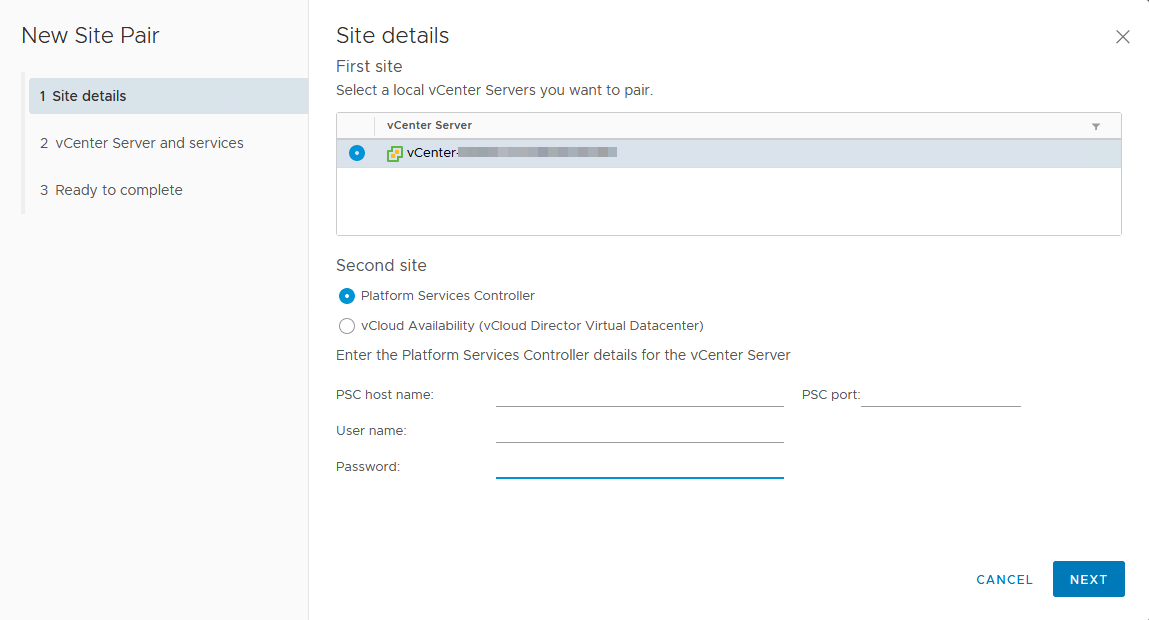Click the vCenter Server column header
The width and height of the screenshot is (1149, 620).
click(x=430, y=126)
